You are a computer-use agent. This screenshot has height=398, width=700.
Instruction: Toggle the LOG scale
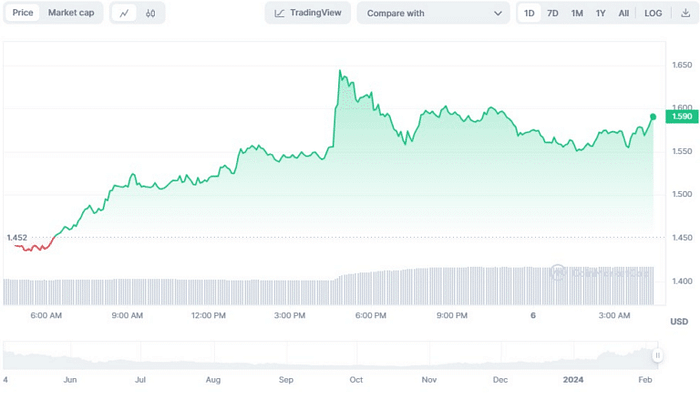(x=653, y=13)
